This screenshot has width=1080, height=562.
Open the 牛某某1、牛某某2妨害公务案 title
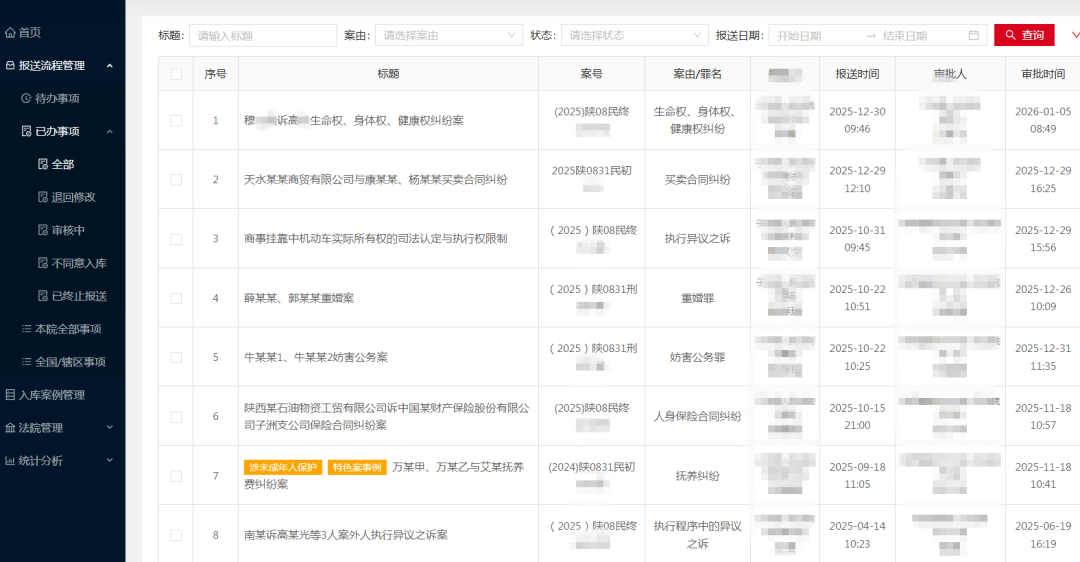pos(316,357)
